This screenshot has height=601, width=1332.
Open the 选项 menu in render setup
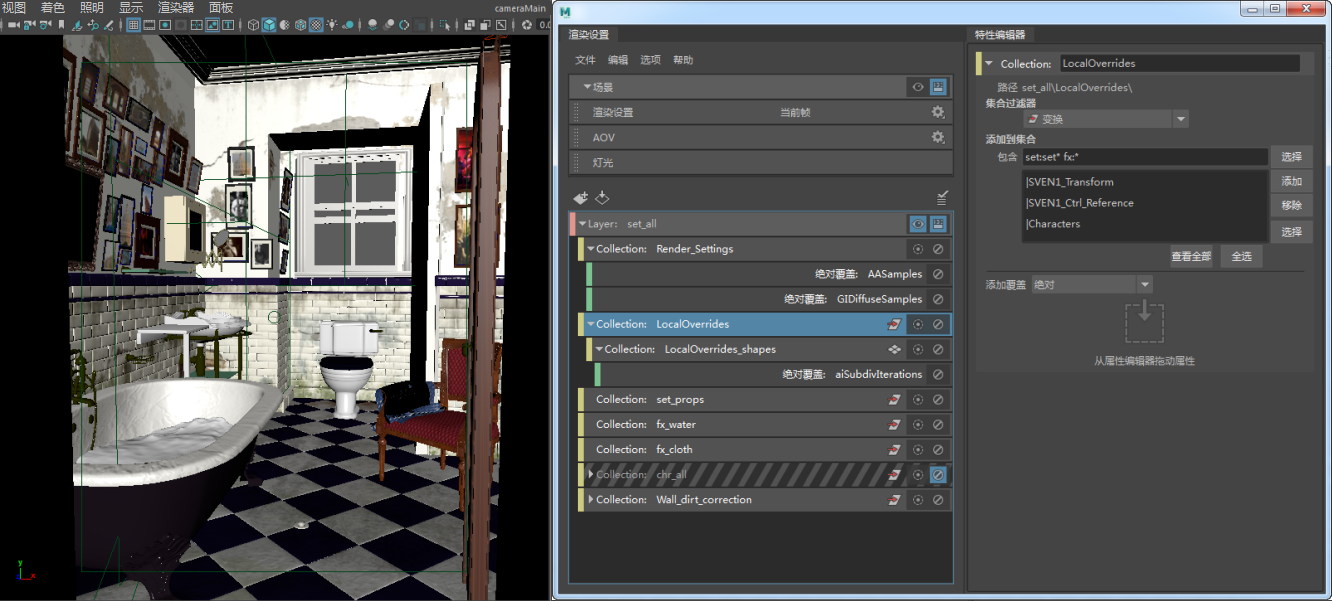(x=650, y=60)
